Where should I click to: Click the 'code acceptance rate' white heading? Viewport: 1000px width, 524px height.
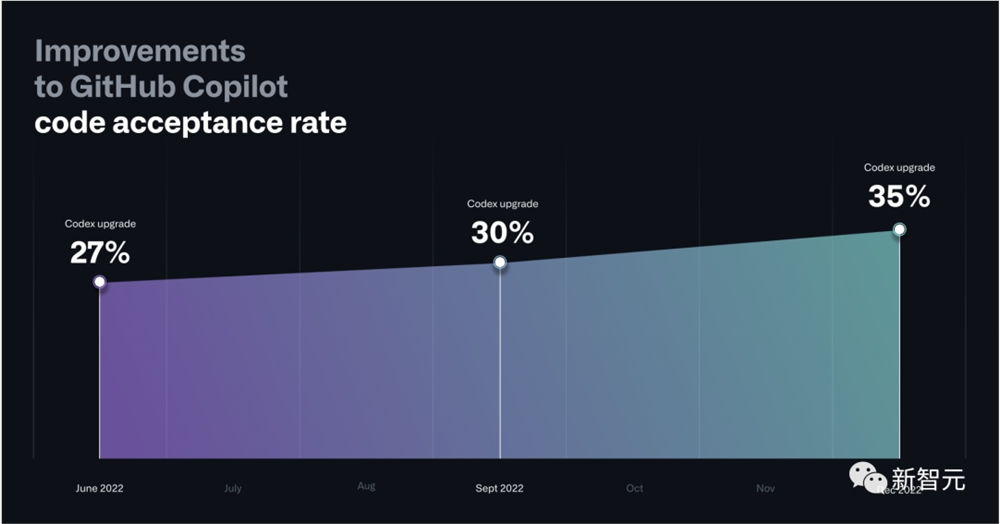tap(191, 122)
